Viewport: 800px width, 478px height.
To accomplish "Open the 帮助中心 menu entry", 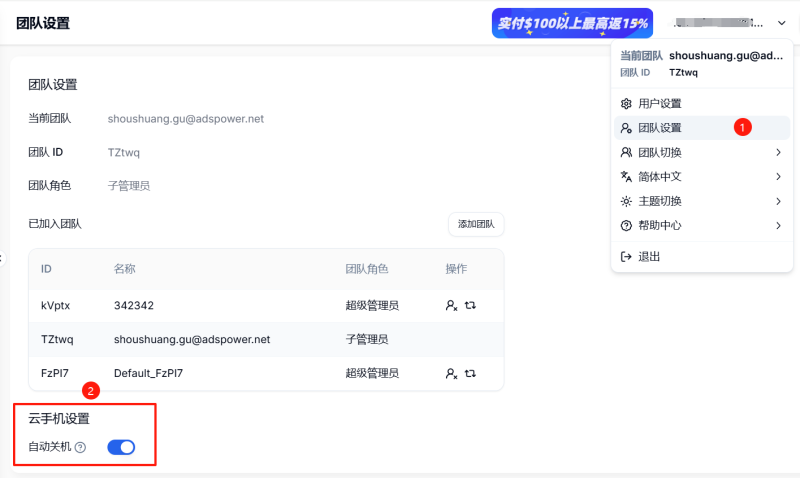I will (702, 225).
